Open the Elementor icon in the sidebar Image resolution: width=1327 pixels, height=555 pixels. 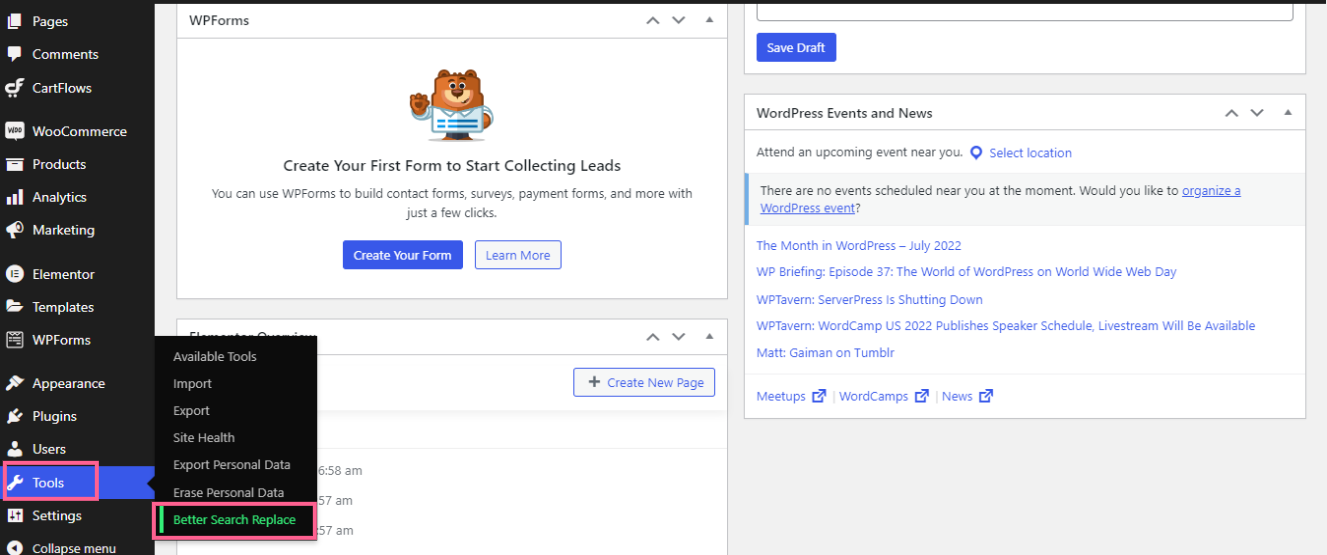14,274
